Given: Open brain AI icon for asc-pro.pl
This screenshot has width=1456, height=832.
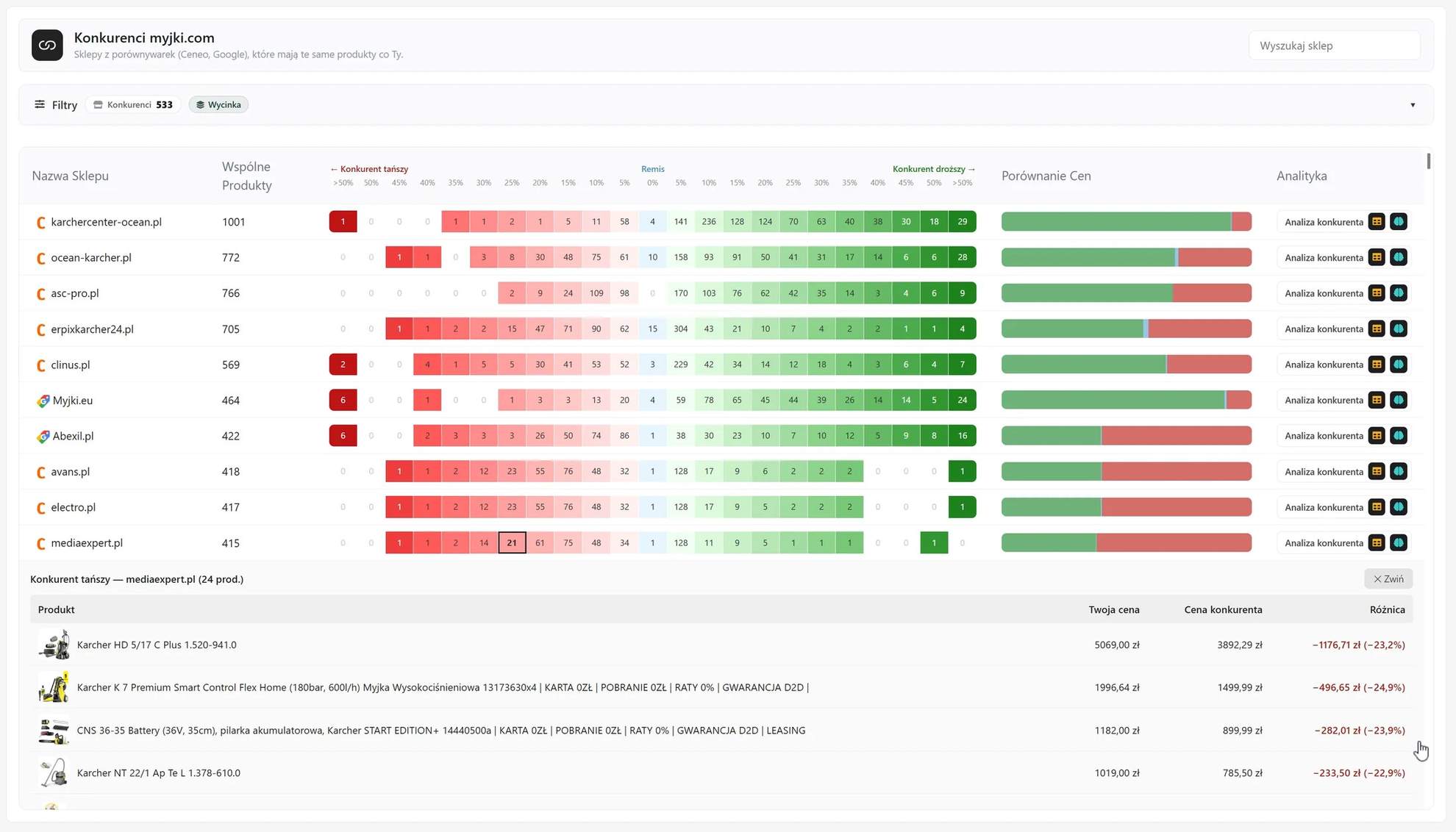Looking at the screenshot, I should (1399, 293).
